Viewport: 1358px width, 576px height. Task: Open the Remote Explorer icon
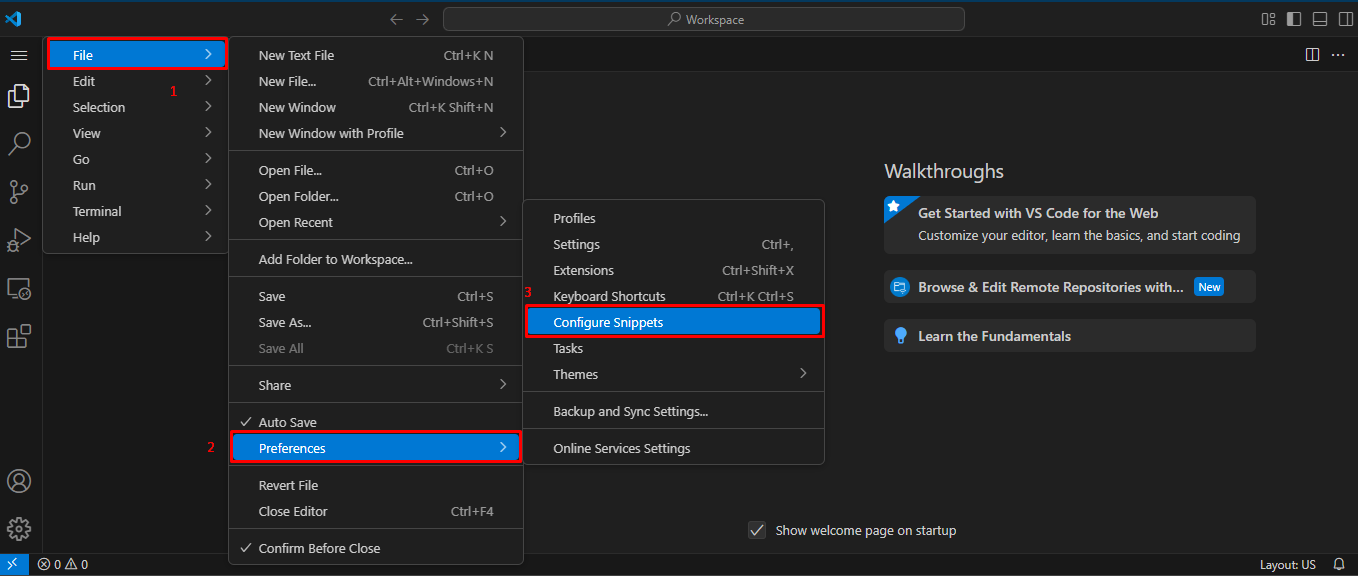[18, 289]
